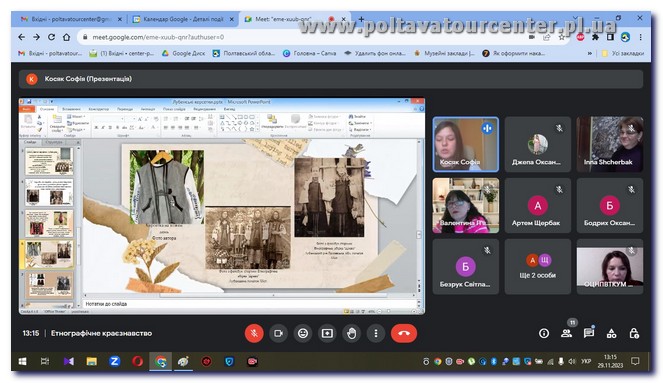Open the Windows notification center

click(635, 361)
